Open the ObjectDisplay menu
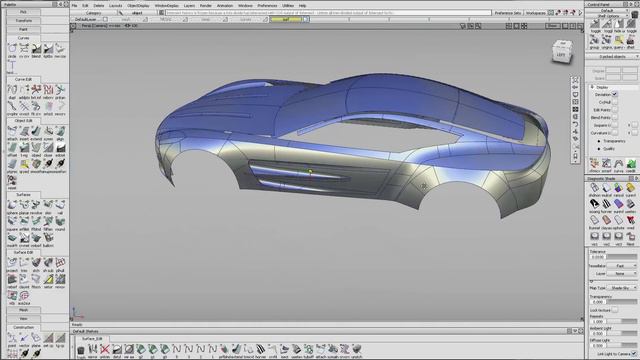Image resolution: width=640 pixels, height=360 pixels. click(x=138, y=6)
